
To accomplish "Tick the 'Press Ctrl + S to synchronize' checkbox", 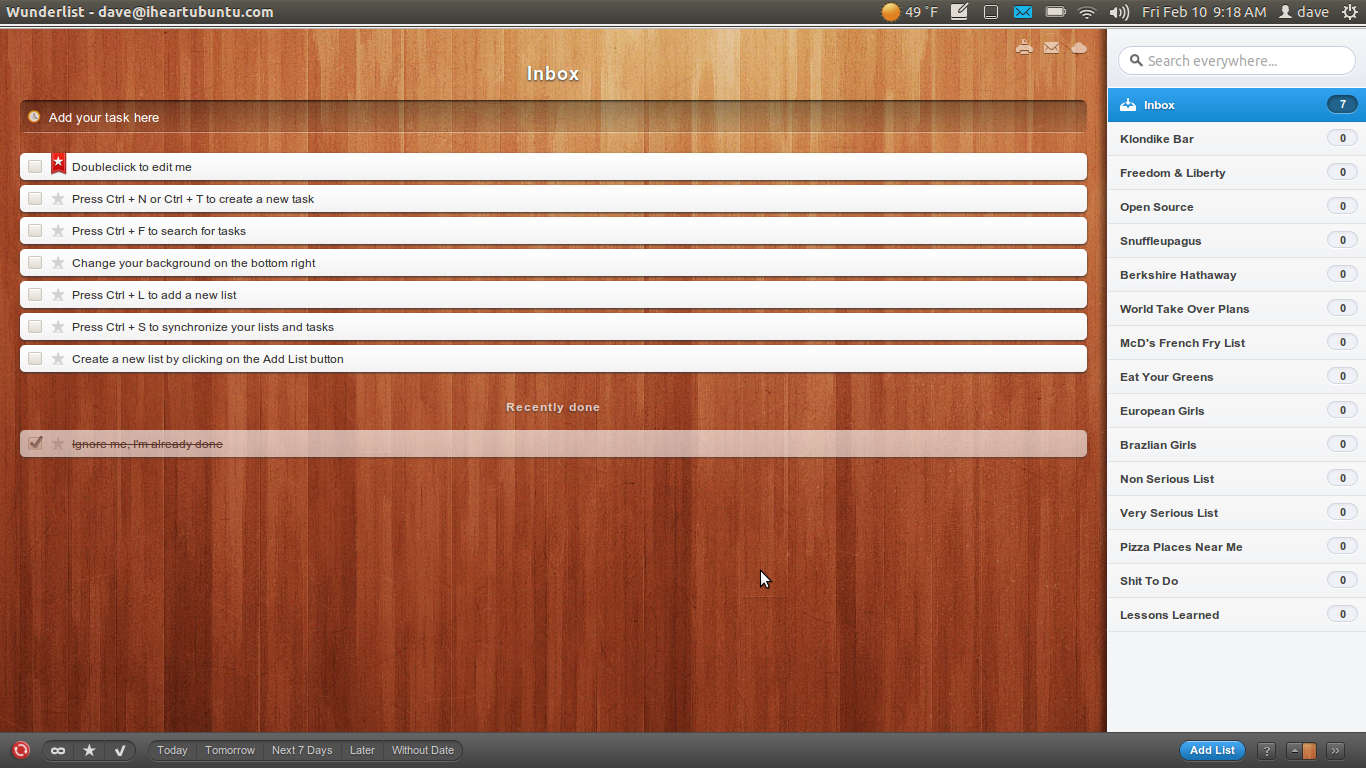I will coord(35,326).
